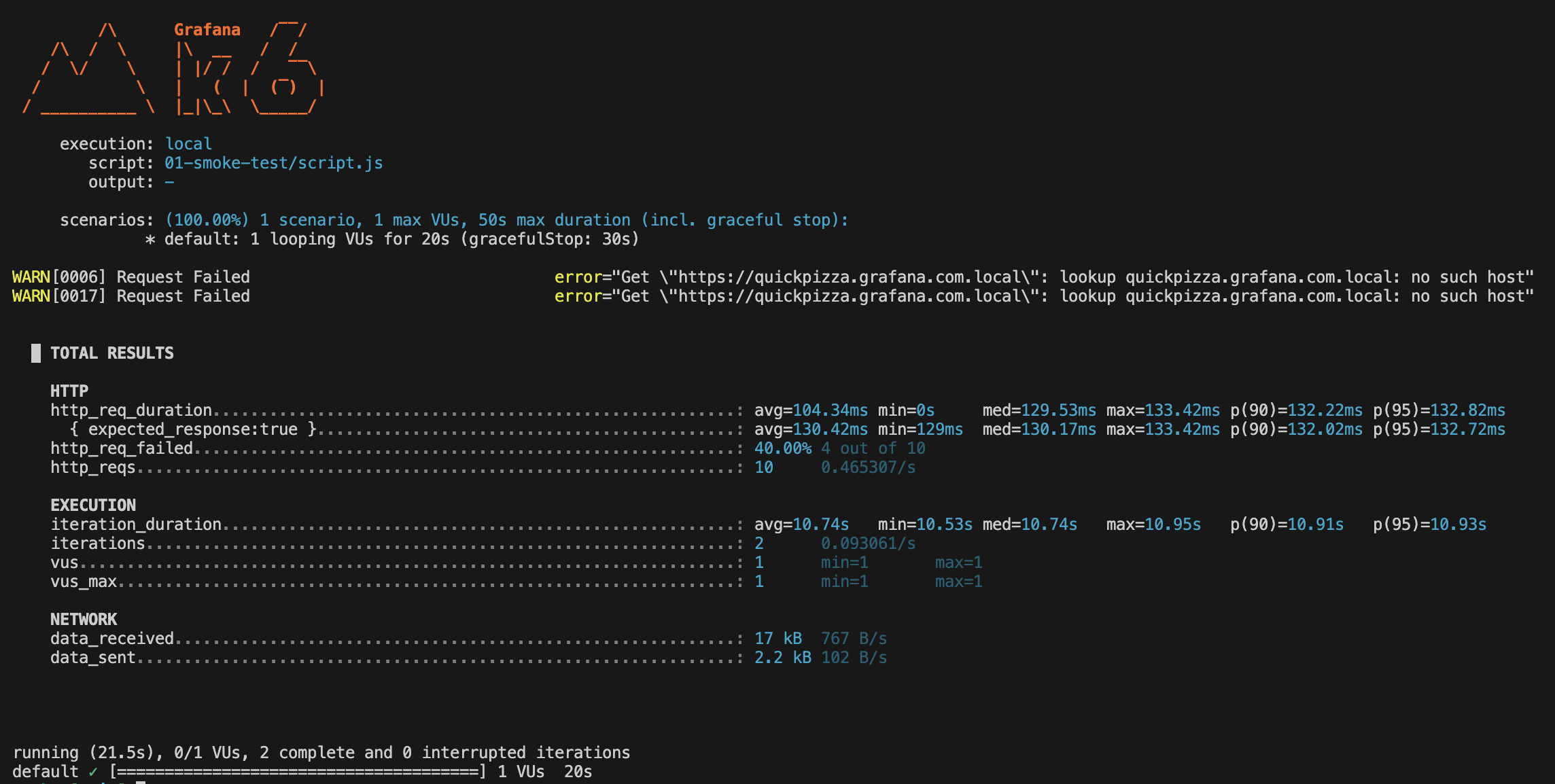Click the orange Grafana label in the logo
Image resolution: width=1555 pixels, height=784 pixels.
pyautogui.click(x=207, y=30)
